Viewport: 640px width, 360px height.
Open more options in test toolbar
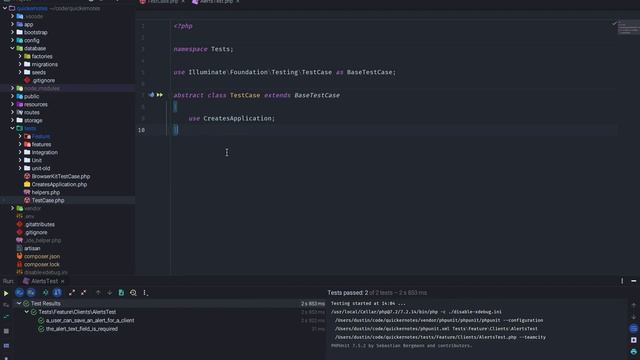click(x=146, y=293)
